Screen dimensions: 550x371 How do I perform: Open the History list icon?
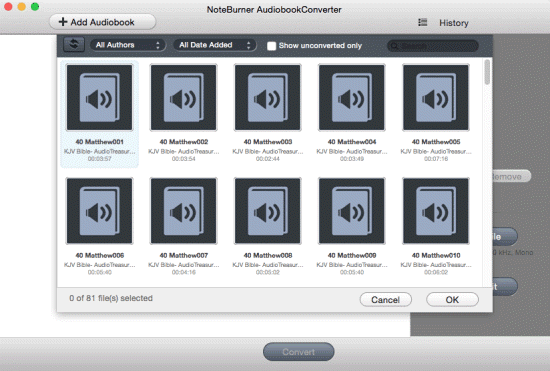(423, 23)
